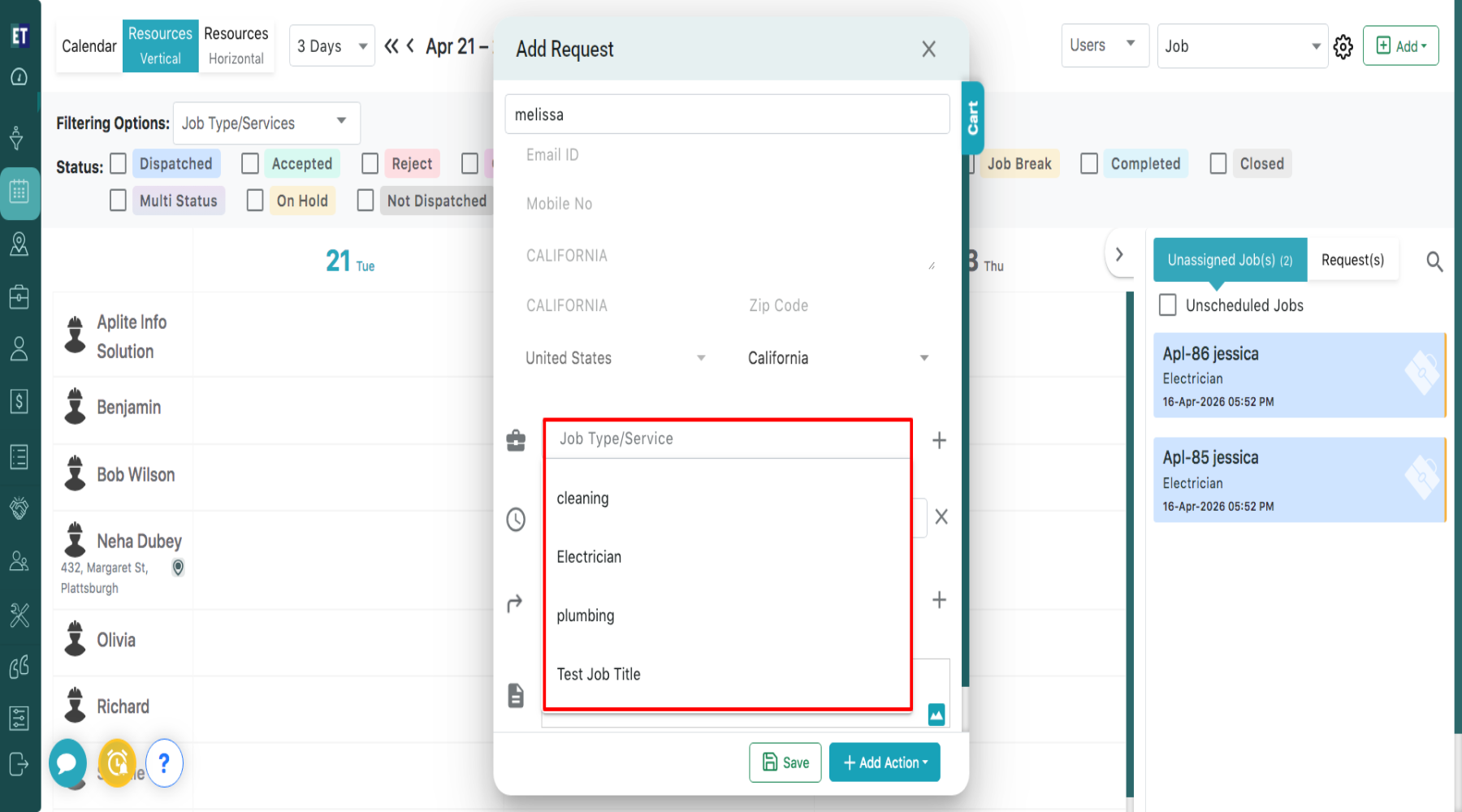Click the search magnifier in jobs panel
The image size is (1462, 812).
(1434, 261)
